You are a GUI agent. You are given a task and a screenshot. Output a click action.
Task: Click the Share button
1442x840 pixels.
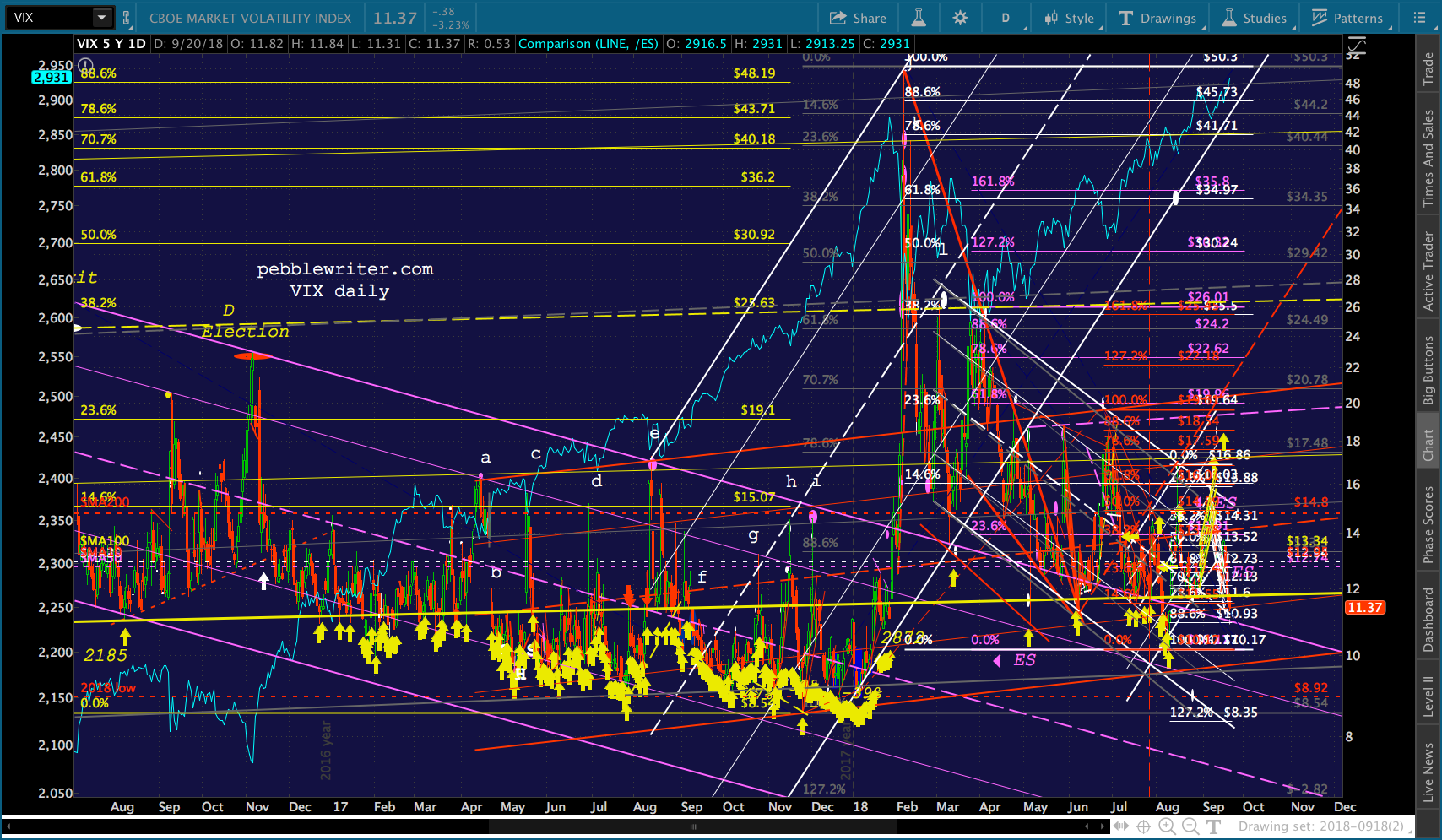[858, 18]
